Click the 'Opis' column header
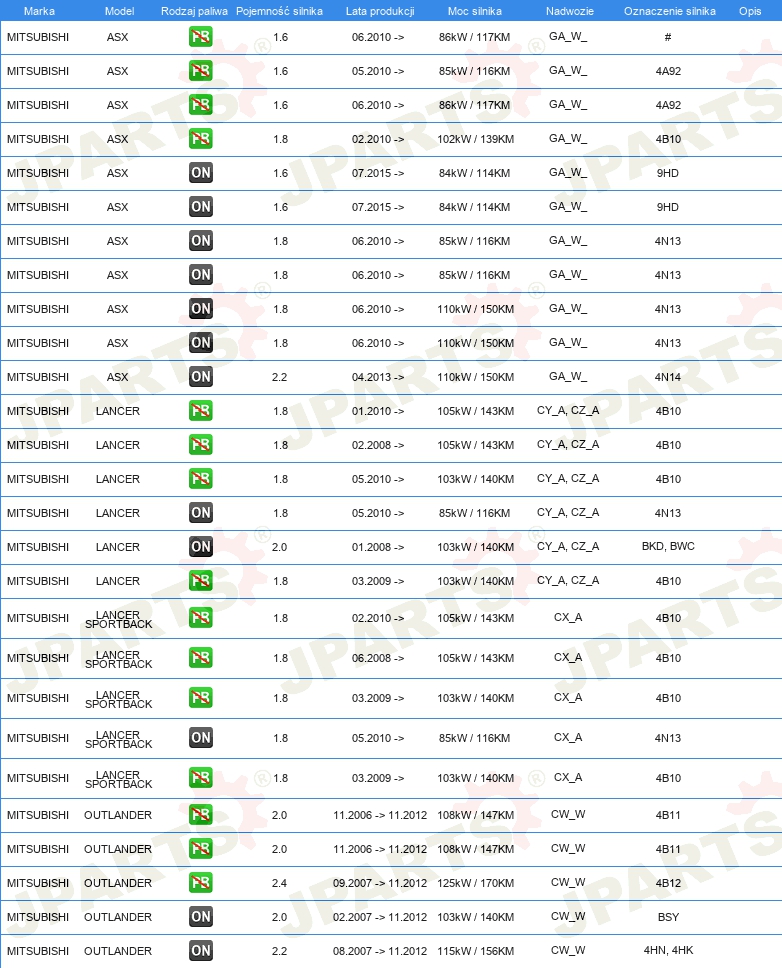The width and height of the screenshot is (782, 968). click(750, 11)
